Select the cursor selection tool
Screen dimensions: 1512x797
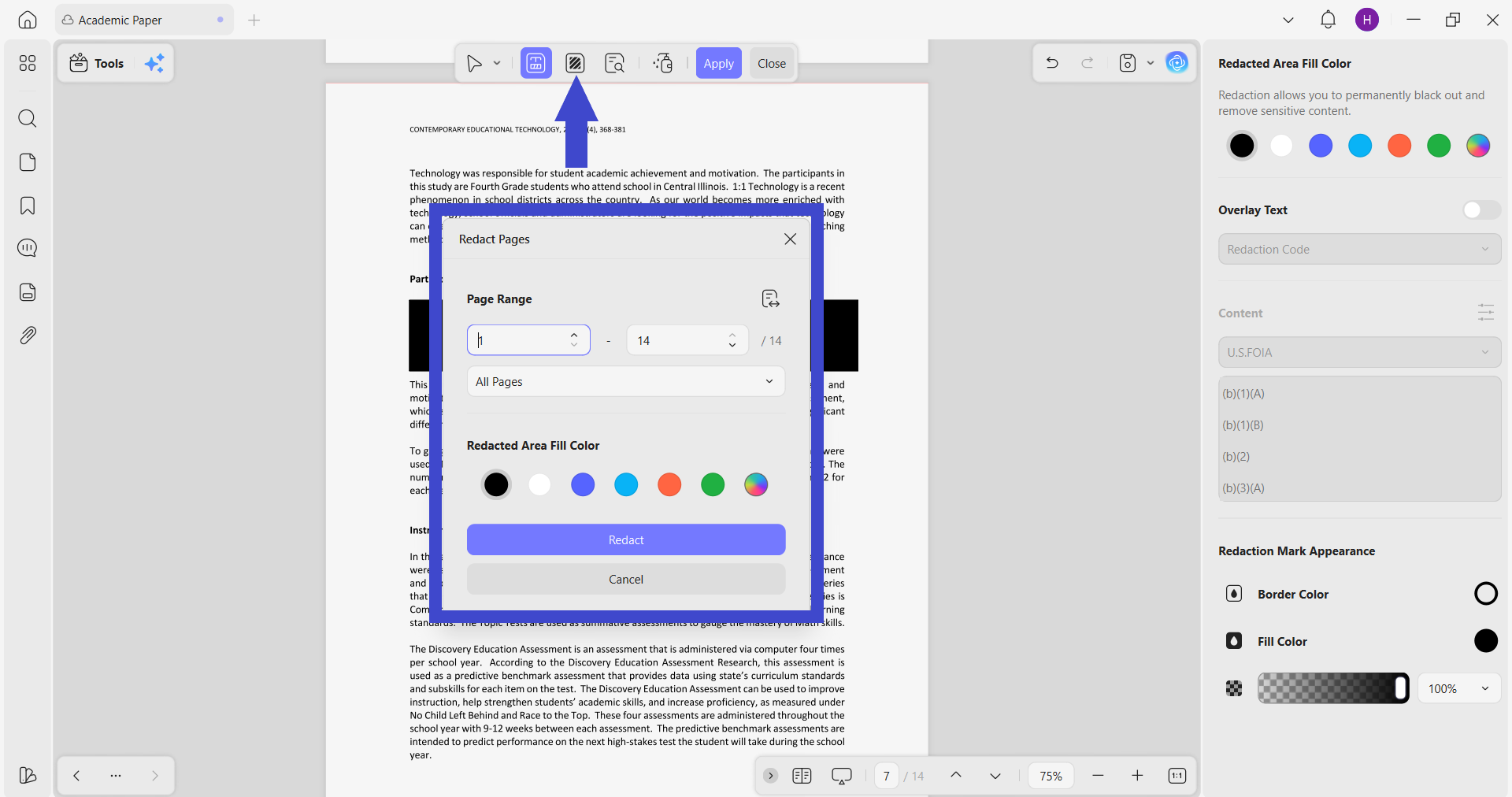[x=474, y=63]
